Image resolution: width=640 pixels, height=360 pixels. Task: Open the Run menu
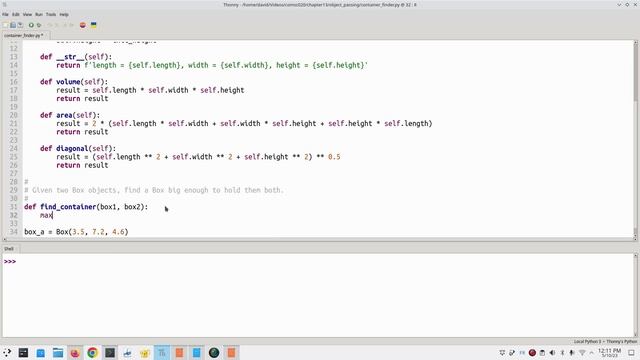[39, 14]
